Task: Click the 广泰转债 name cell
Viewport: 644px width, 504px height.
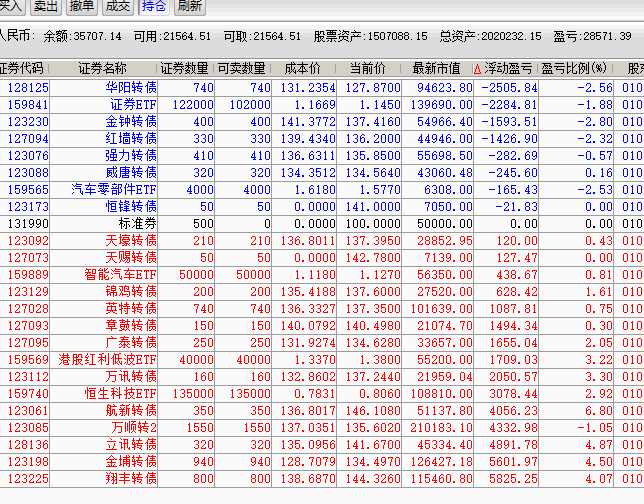Action: 131,343
